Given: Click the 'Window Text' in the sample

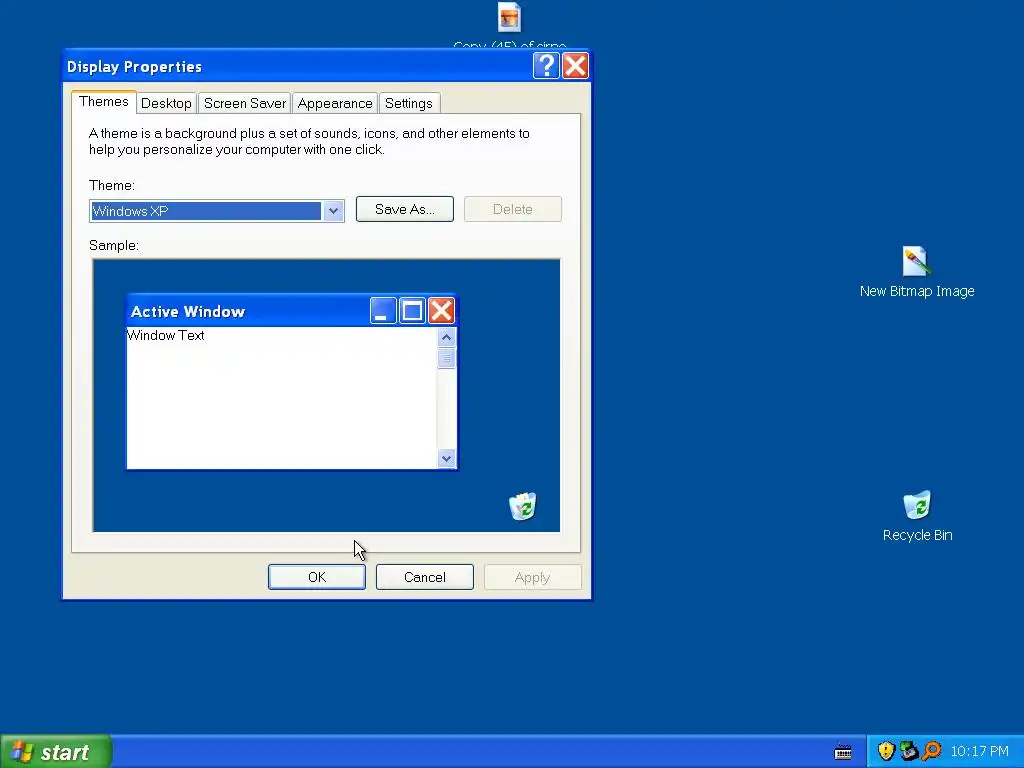Looking at the screenshot, I should tap(165, 335).
